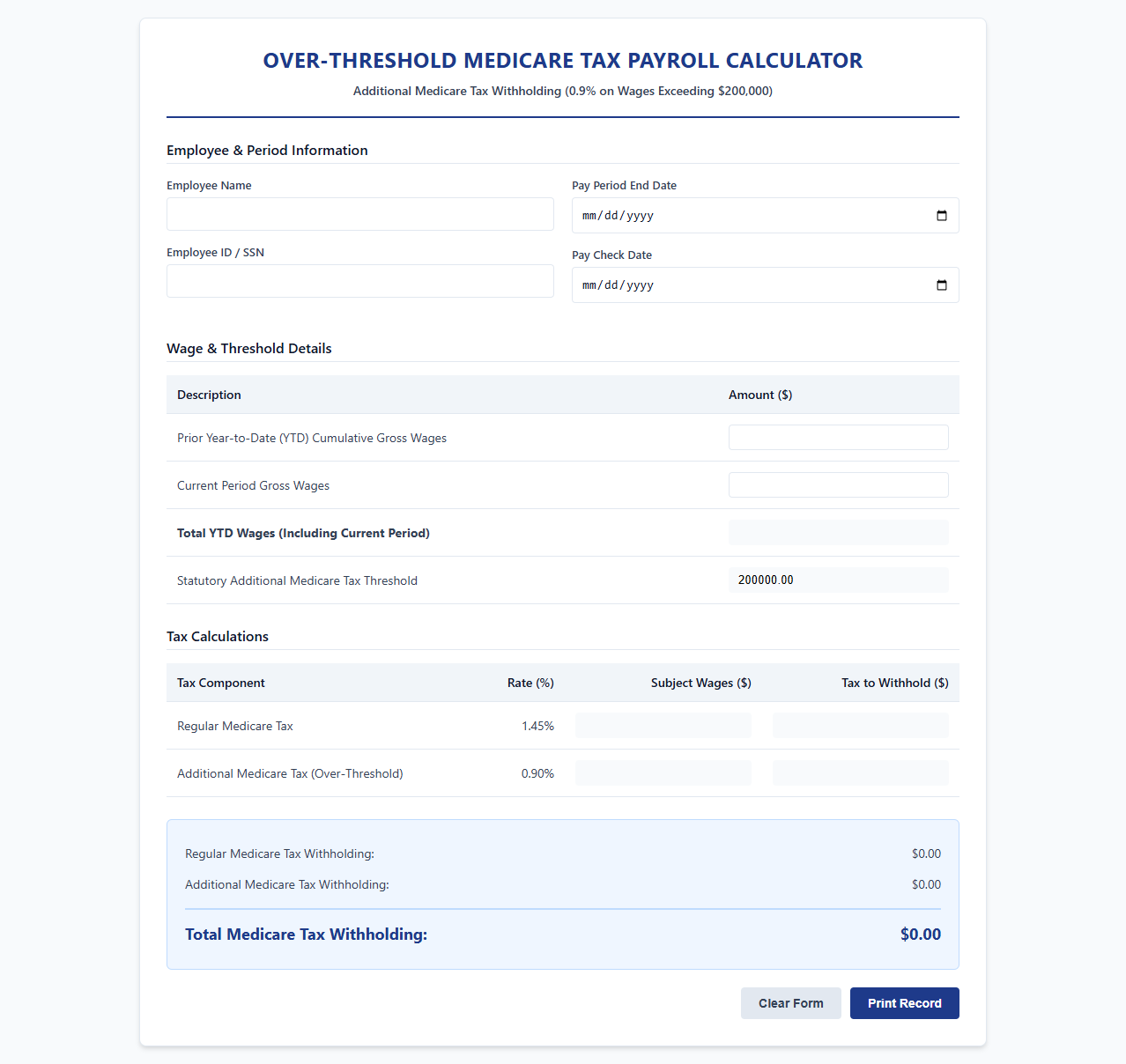
Task: Click the Additional Medicare Tax Withholding $0.00 value
Action: [926, 884]
